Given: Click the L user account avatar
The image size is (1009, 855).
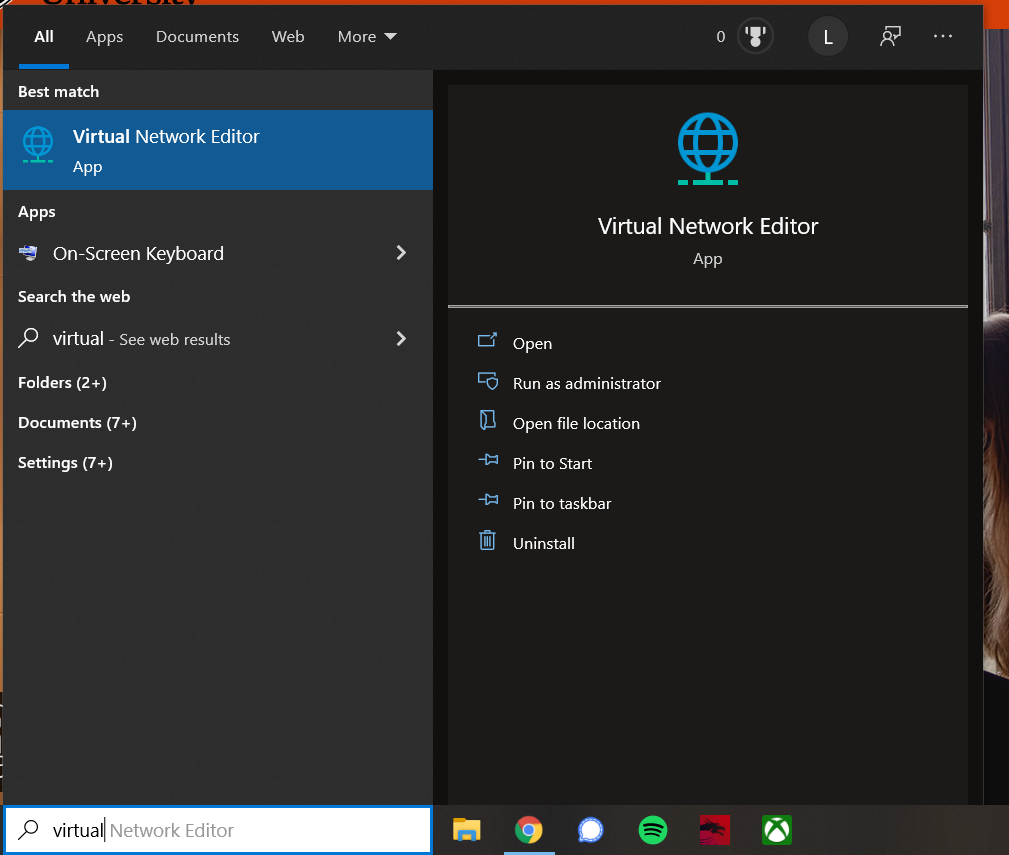Looking at the screenshot, I should point(828,37).
